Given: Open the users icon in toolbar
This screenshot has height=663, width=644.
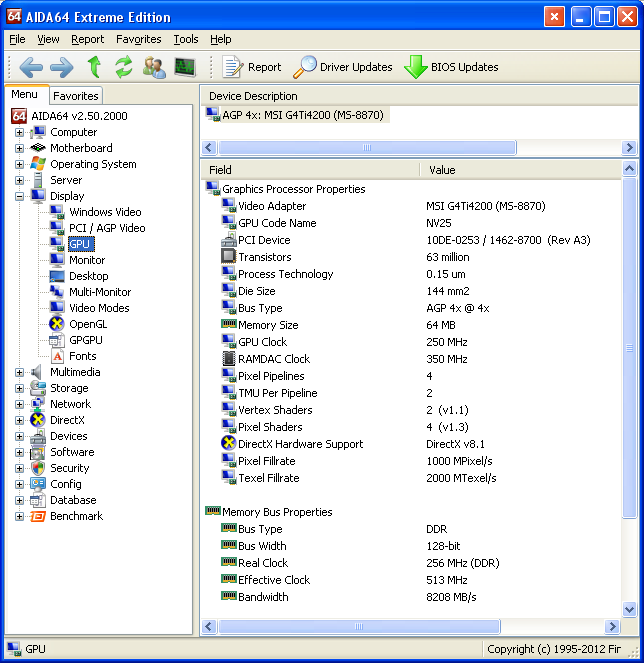Looking at the screenshot, I should pyautogui.click(x=154, y=67).
